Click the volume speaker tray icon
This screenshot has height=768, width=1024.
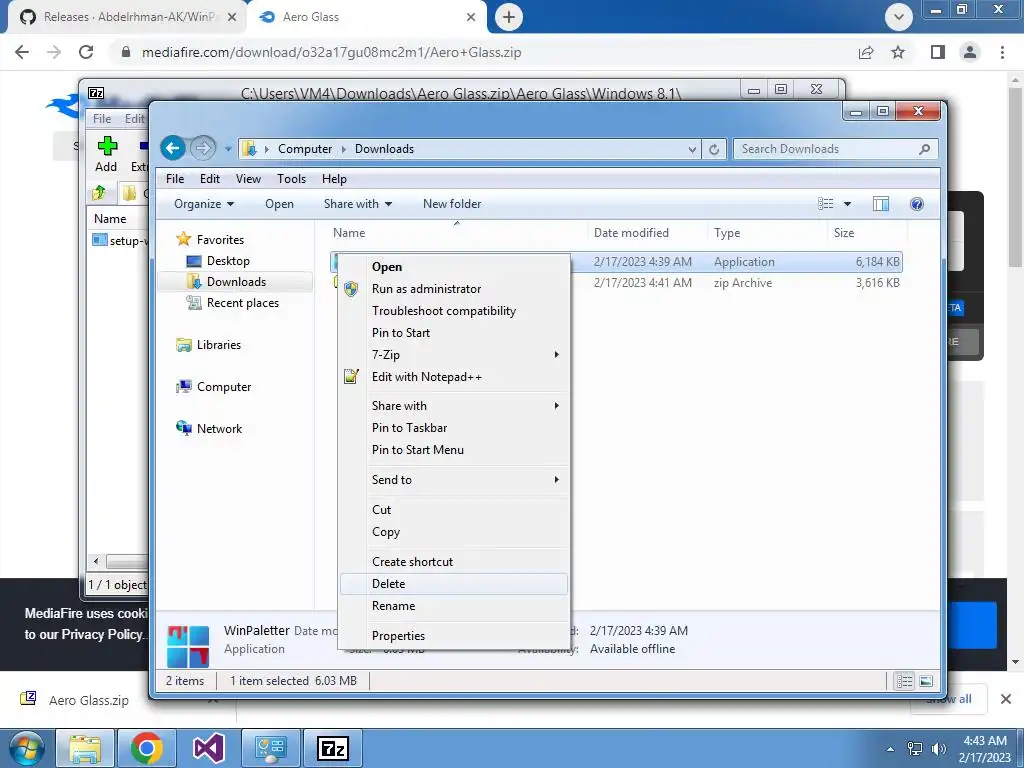pyautogui.click(x=938, y=749)
